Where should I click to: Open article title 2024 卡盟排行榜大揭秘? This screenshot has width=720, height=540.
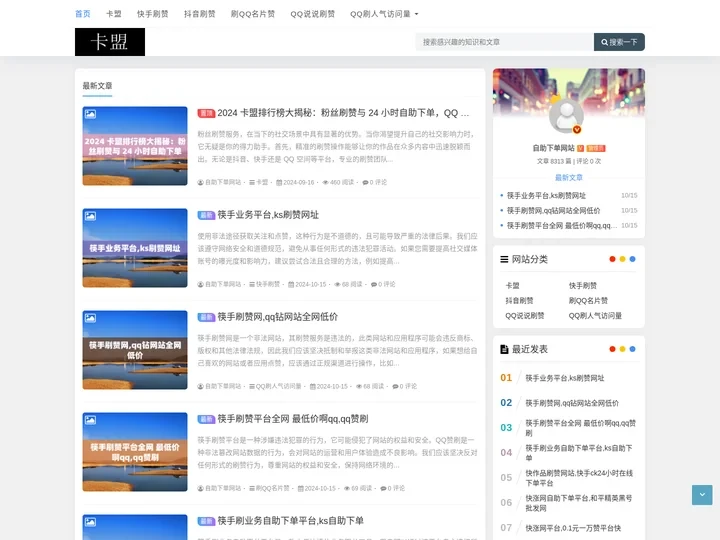[x=343, y=113]
